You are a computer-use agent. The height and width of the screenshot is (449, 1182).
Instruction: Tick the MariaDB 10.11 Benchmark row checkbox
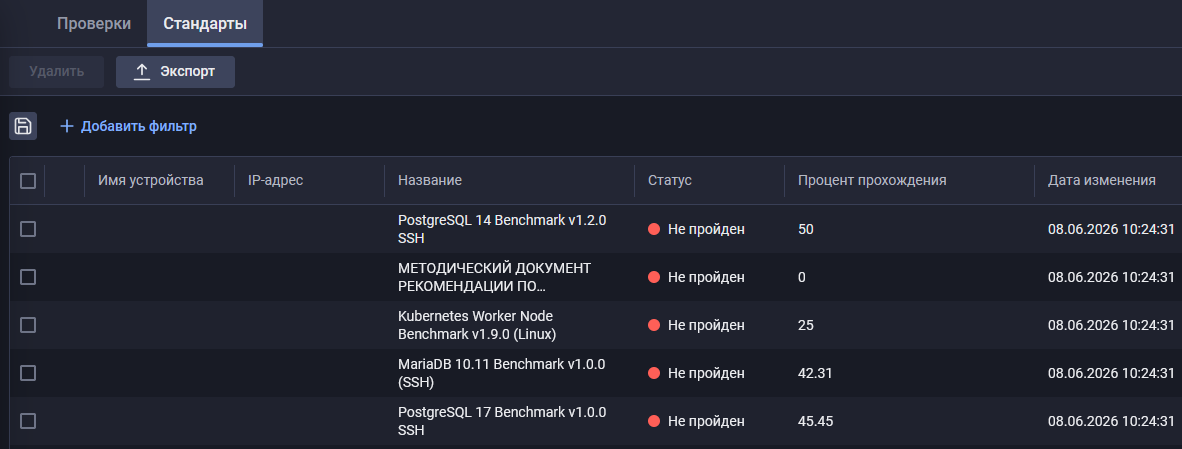[x=28, y=373]
